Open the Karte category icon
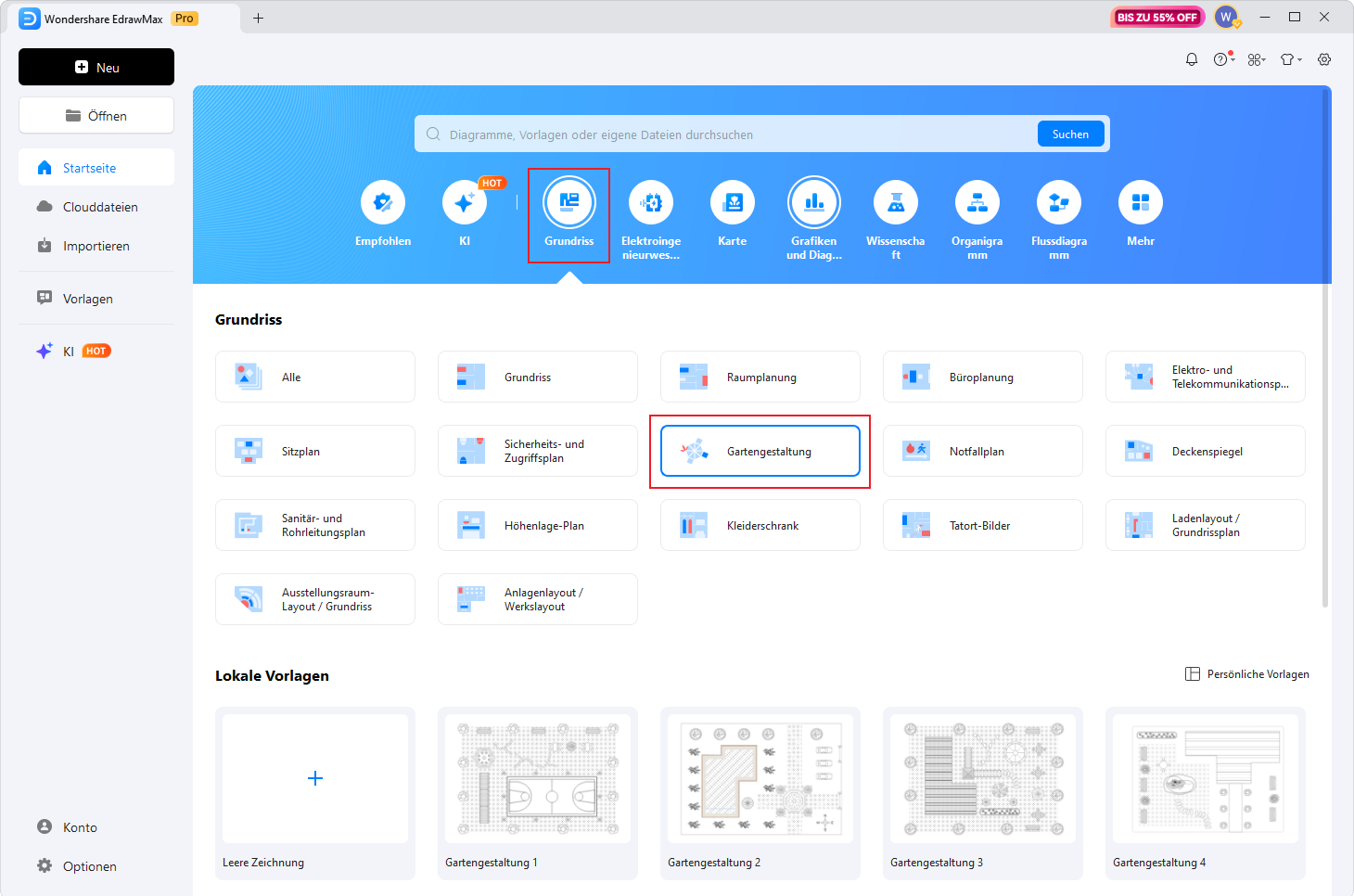Viewport: 1354px width, 896px height. [x=732, y=203]
